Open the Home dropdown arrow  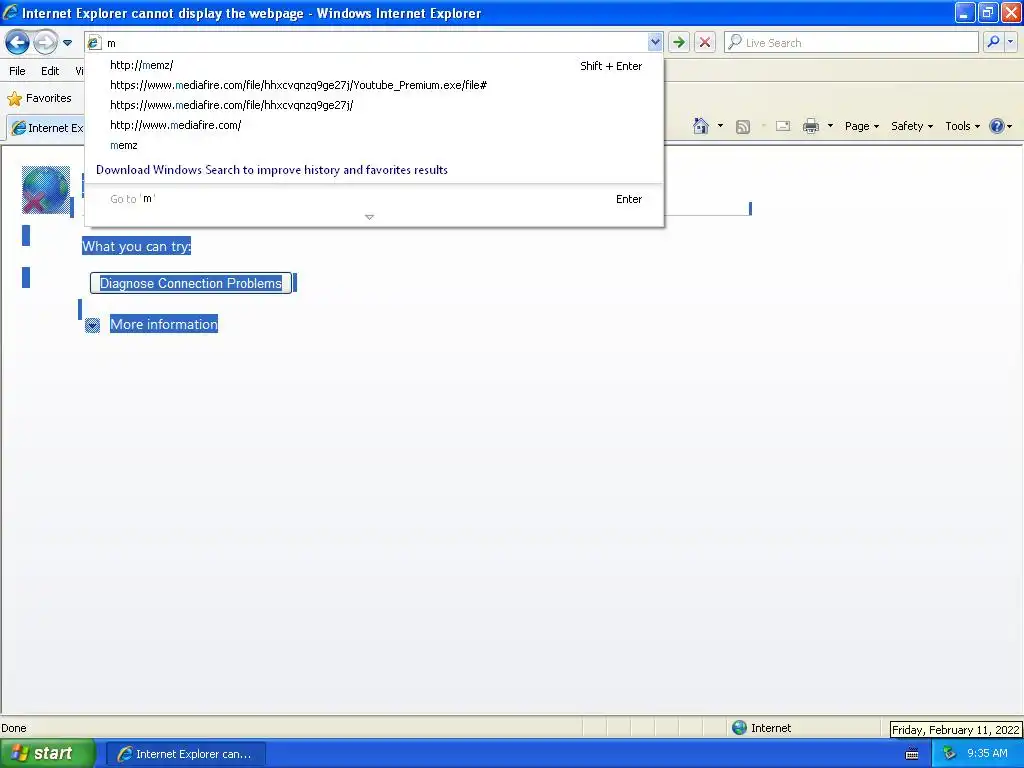(x=720, y=126)
